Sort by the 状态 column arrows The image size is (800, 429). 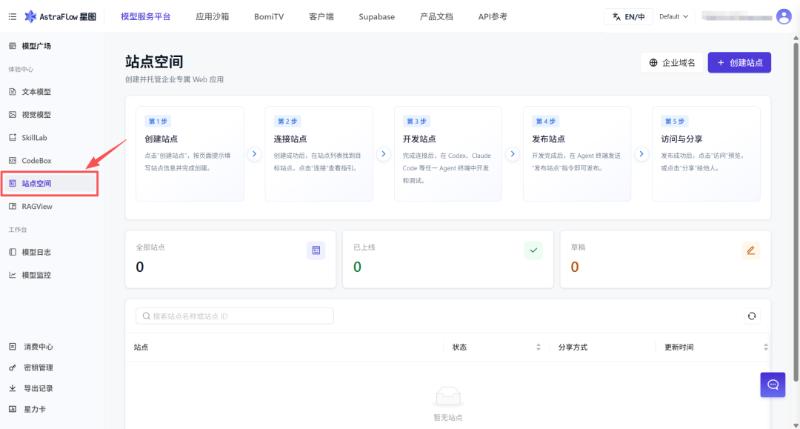[x=538, y=347]
